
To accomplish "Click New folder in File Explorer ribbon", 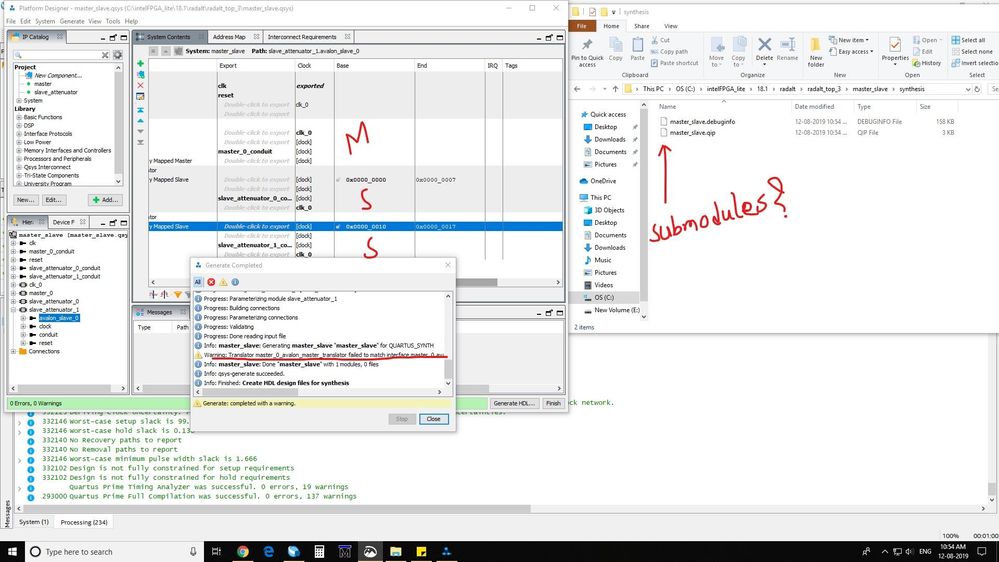I will click(816, 52).
